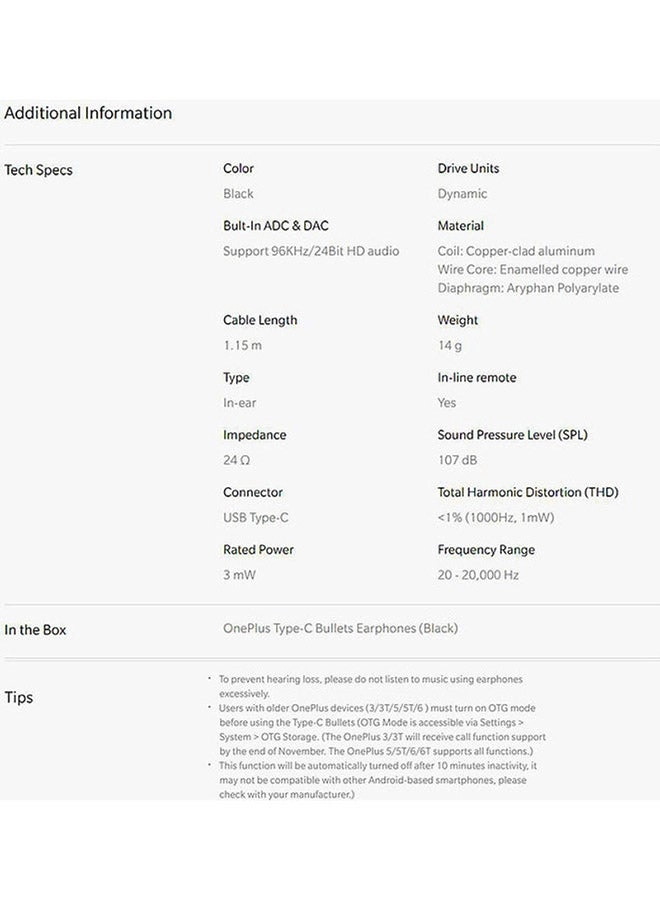Select the Weight 14 g value
The width and height of the screenshot is (660, 900).
(449, 345)
